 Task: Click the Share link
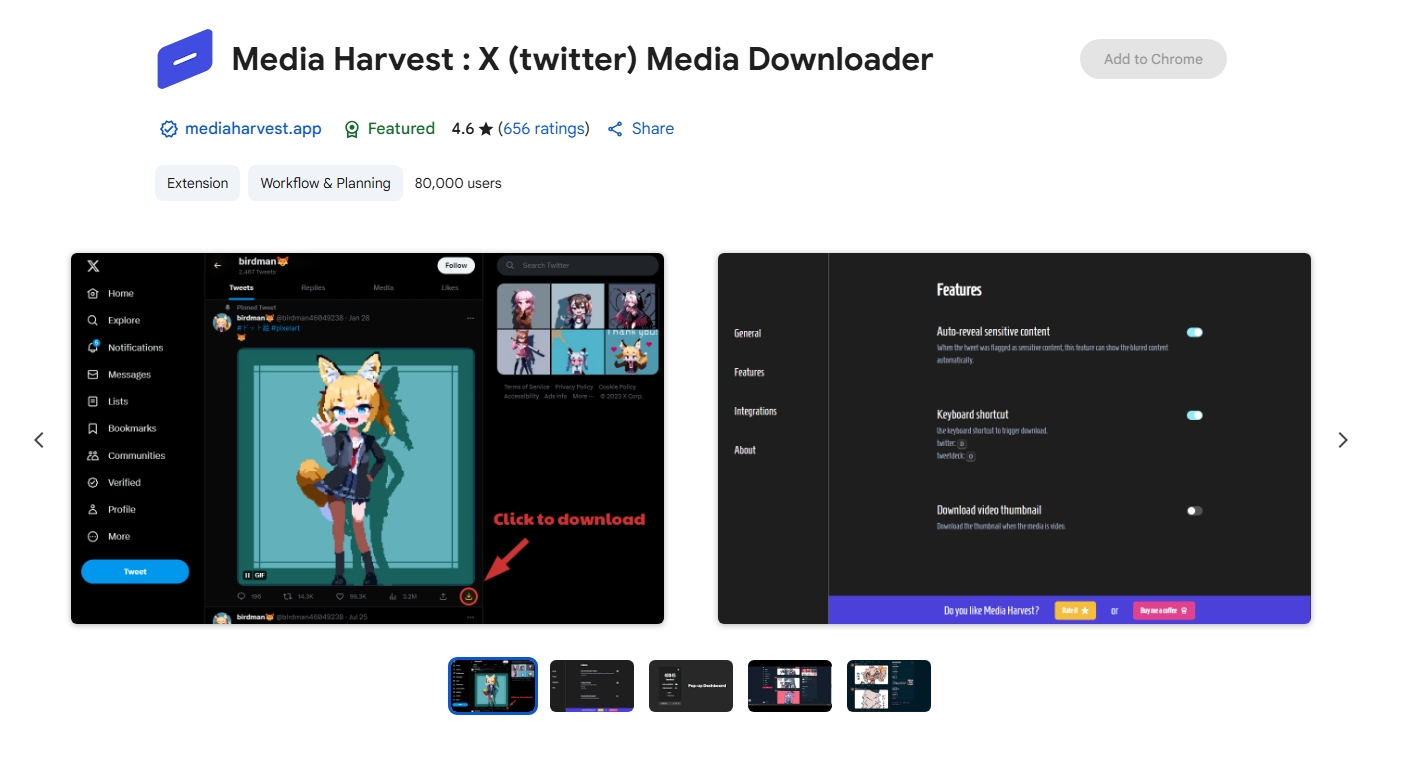(641, 128)
